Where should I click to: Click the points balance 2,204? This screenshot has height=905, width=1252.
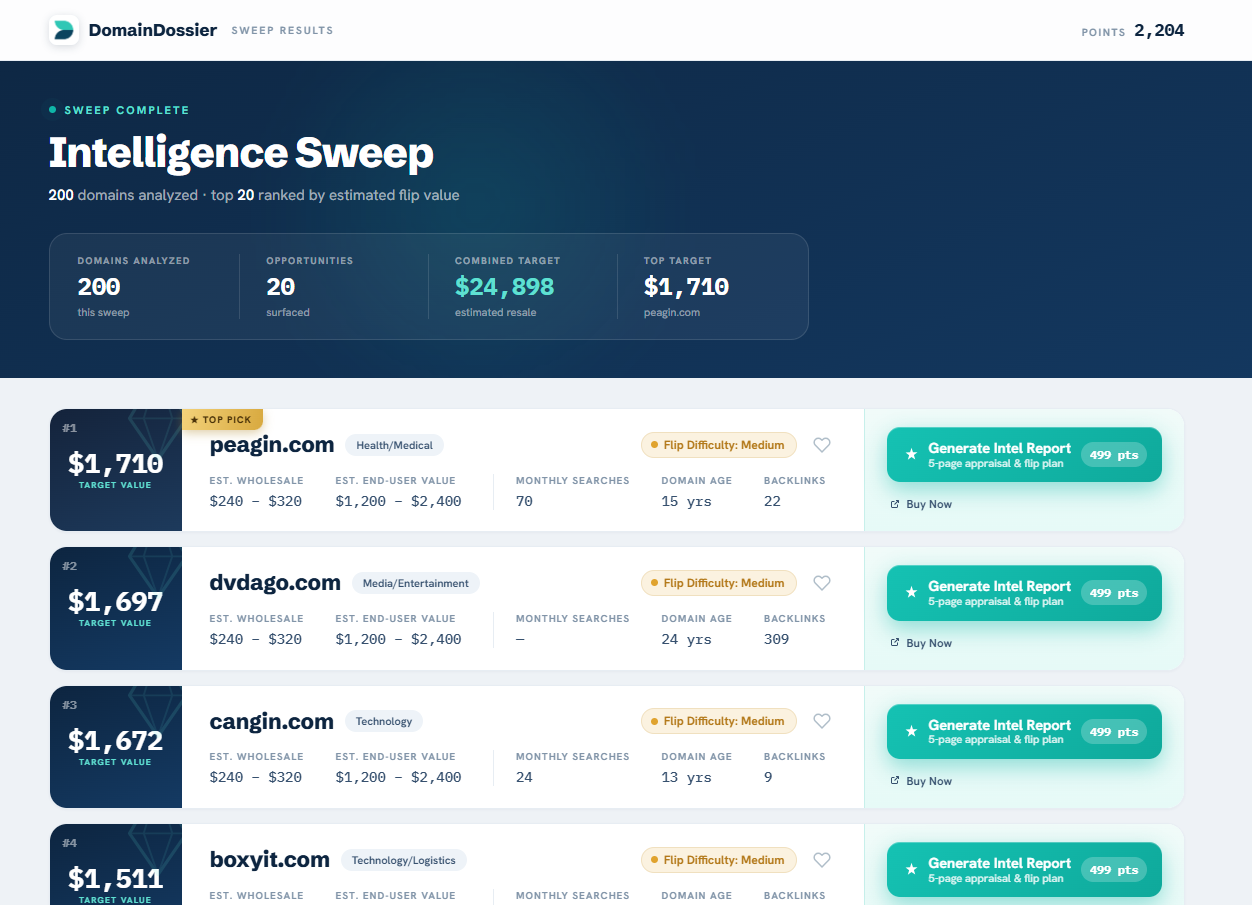pyautogui.click(x=1159, y=31)
